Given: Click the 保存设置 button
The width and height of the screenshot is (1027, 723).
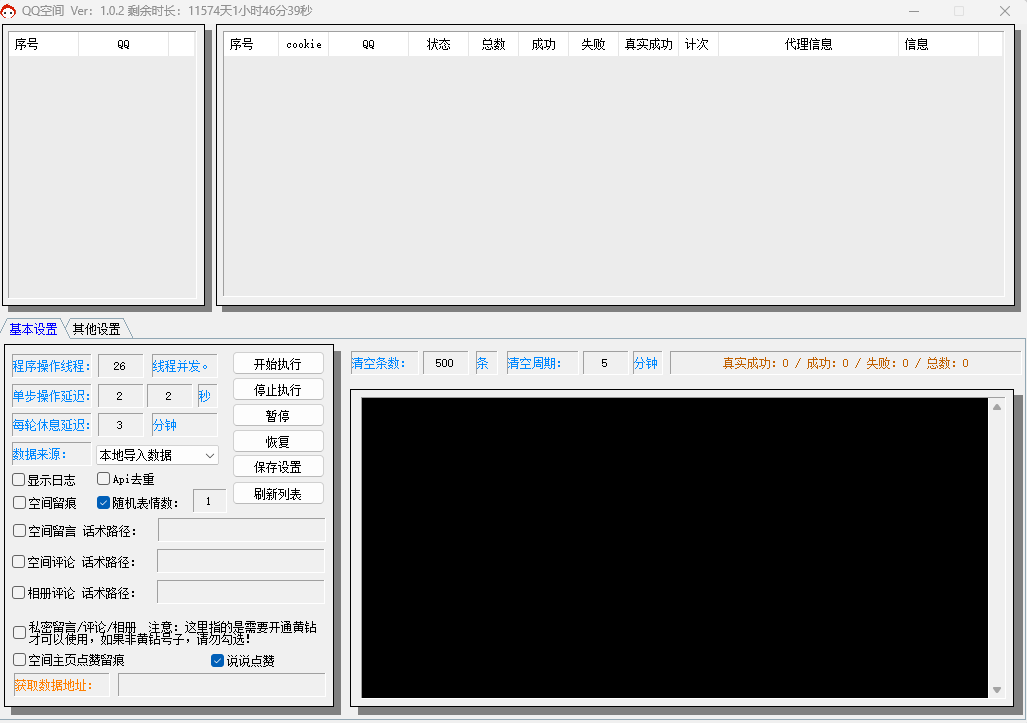Looking at the screenshot, I should point(278,467).
